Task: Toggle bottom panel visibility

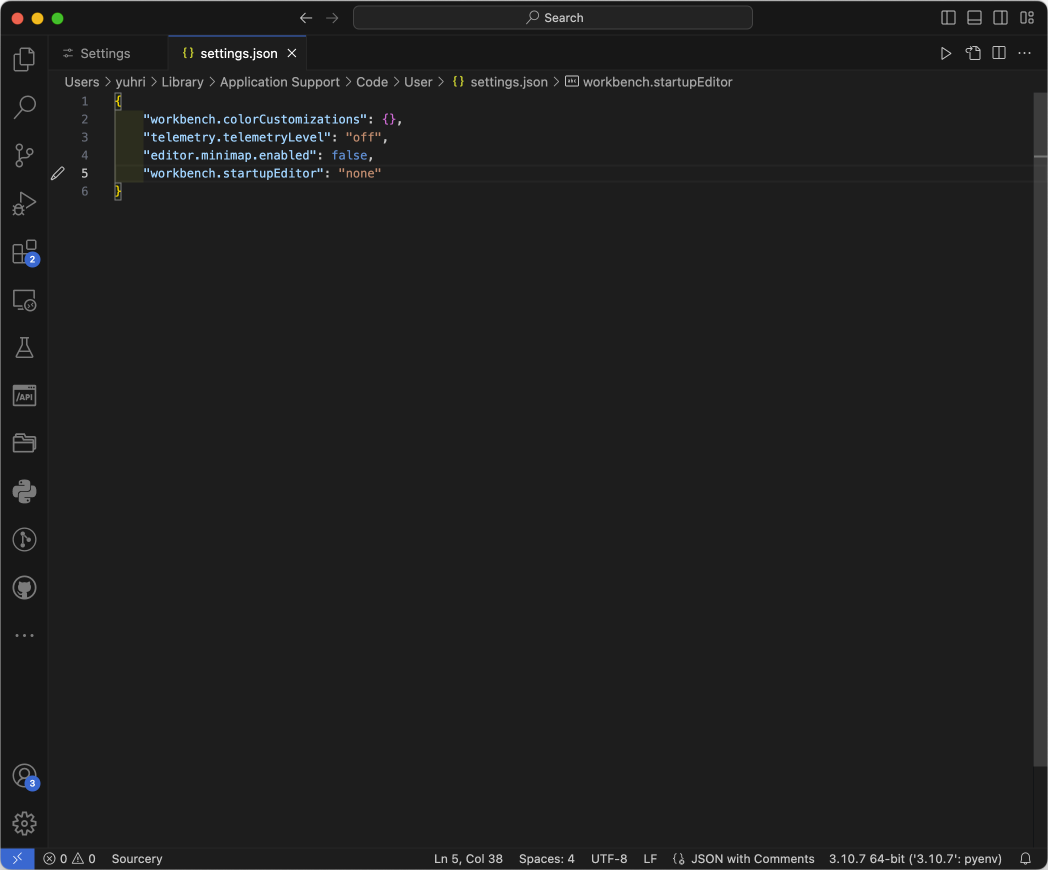Action: (974, 18)
